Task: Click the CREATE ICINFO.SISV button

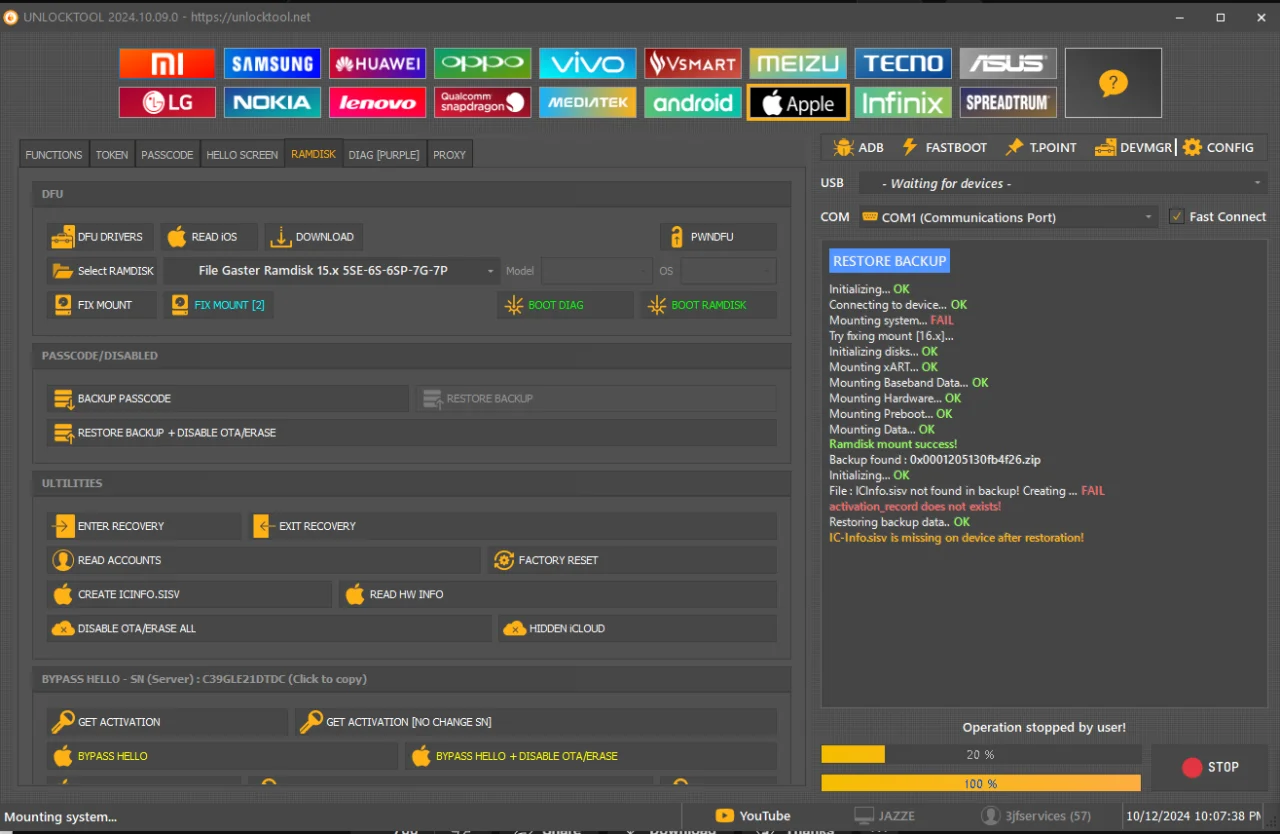Action: click(189, 594)
